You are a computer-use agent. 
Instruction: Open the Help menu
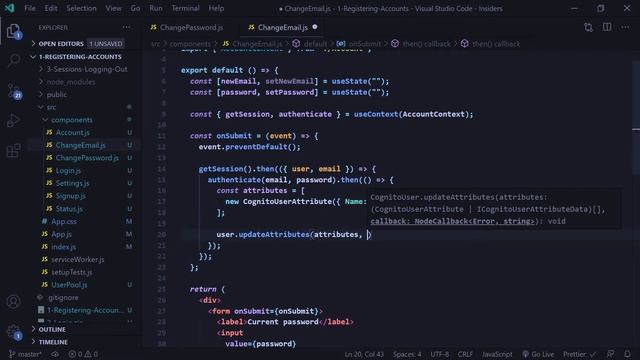[216, 8]
